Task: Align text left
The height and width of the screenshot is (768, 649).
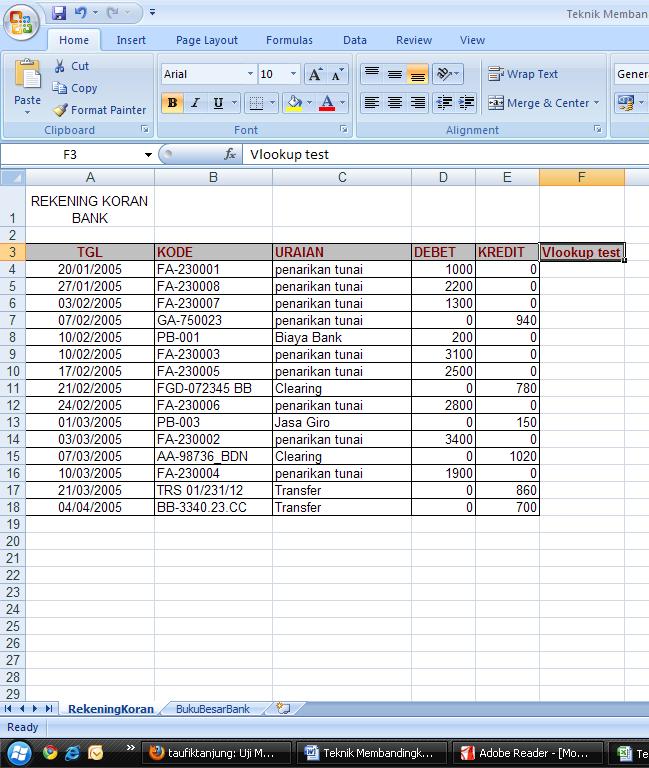Action: tap(372, 103)
